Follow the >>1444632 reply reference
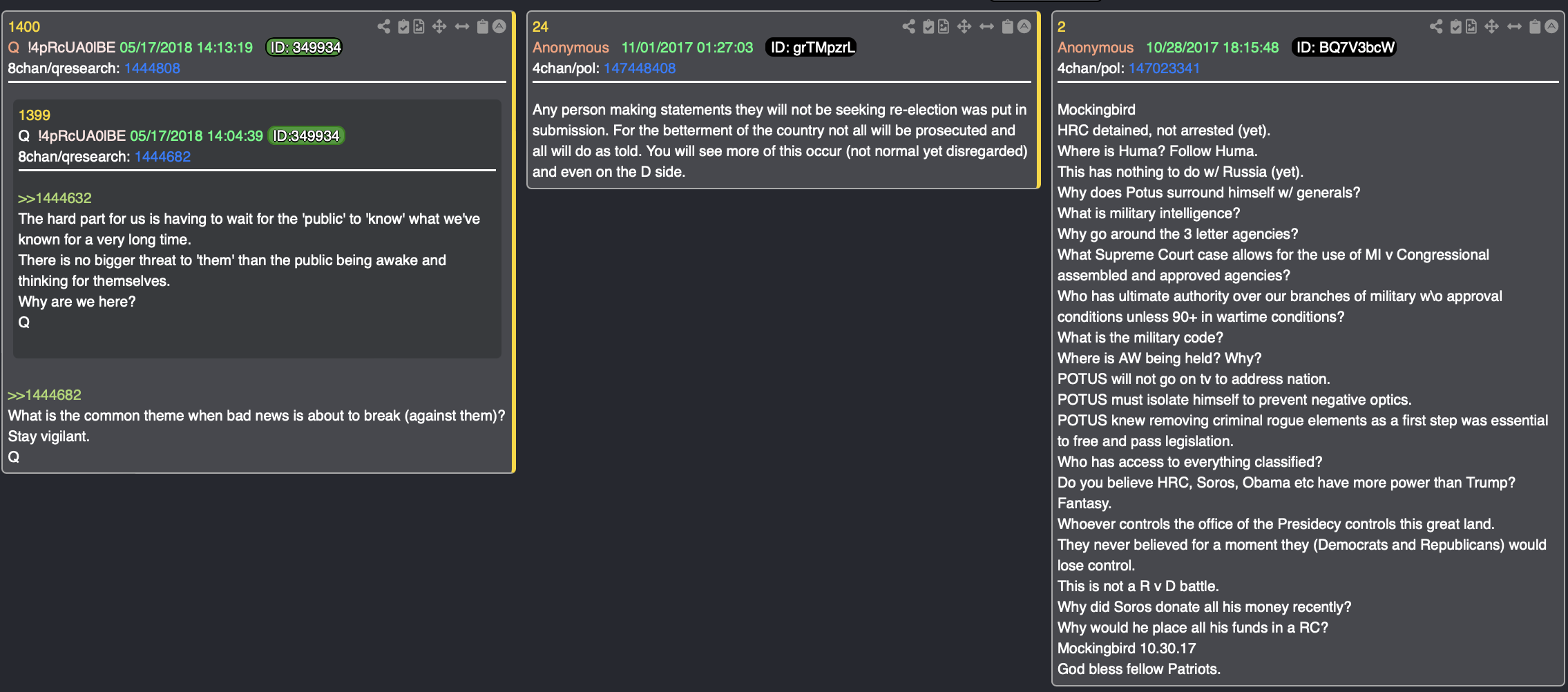 click(x=55, y=198)
